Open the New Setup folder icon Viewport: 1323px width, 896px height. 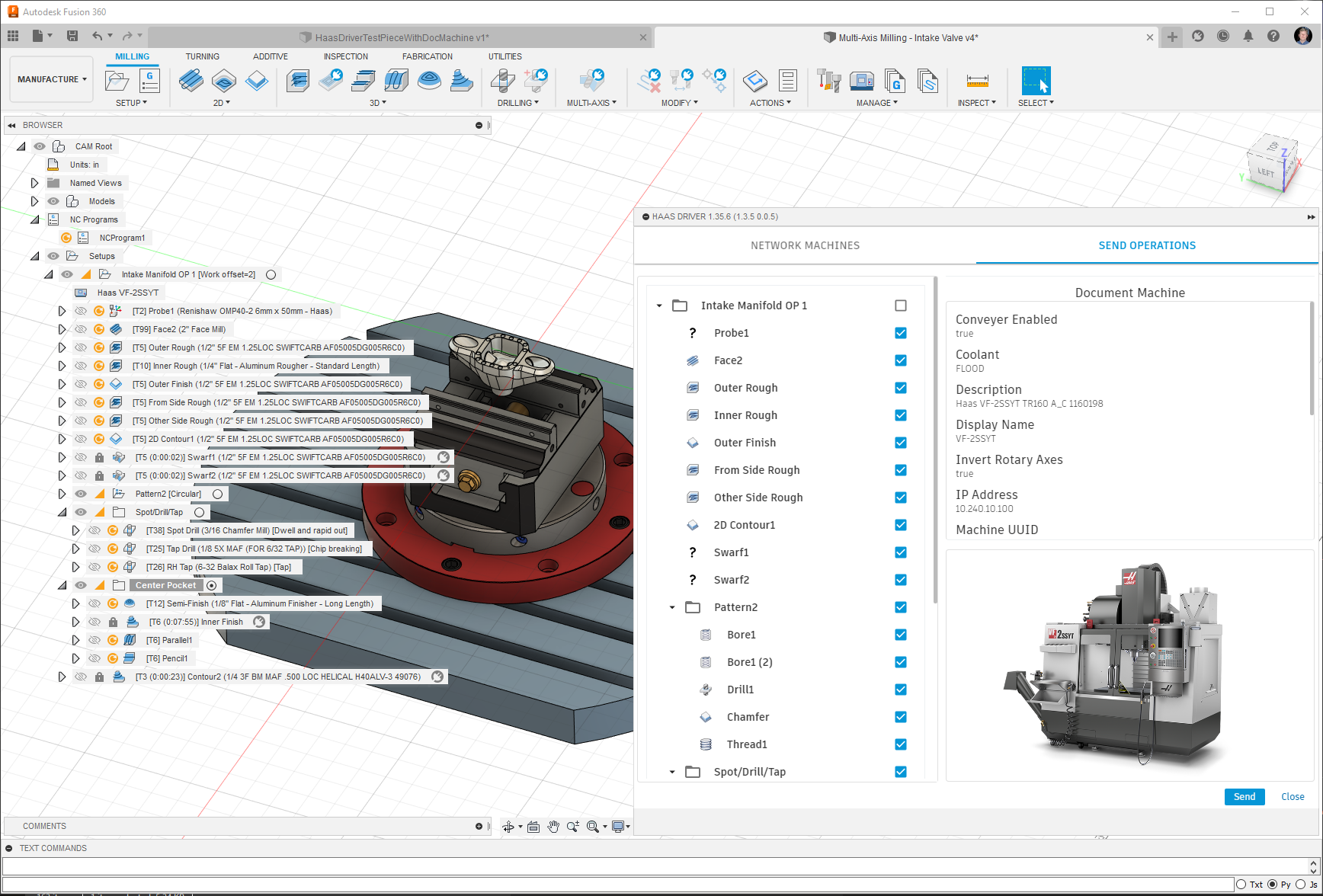117,81
